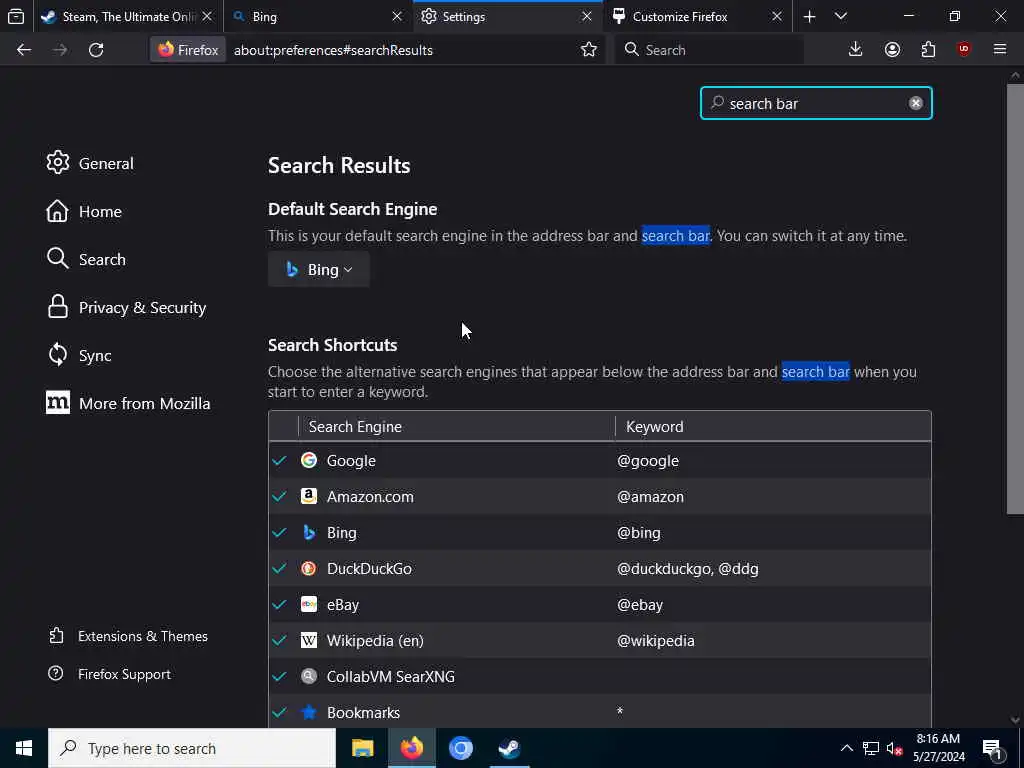Image resolution: width=1024 pixels, height=768 pixels.
Task: Select the @ebay keyword cell
Action: (640, 605)
